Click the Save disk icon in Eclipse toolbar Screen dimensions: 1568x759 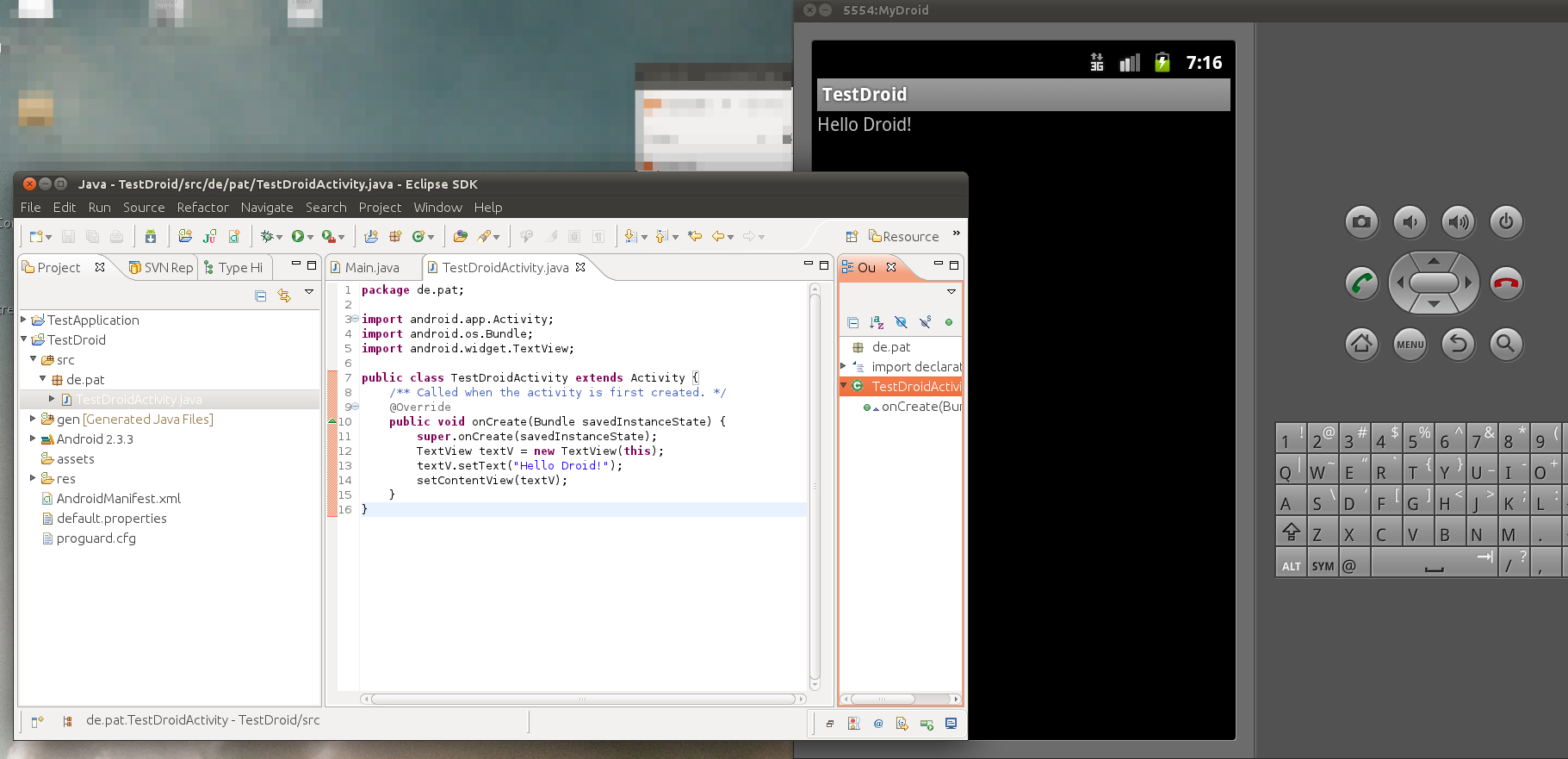pos(69,236)
